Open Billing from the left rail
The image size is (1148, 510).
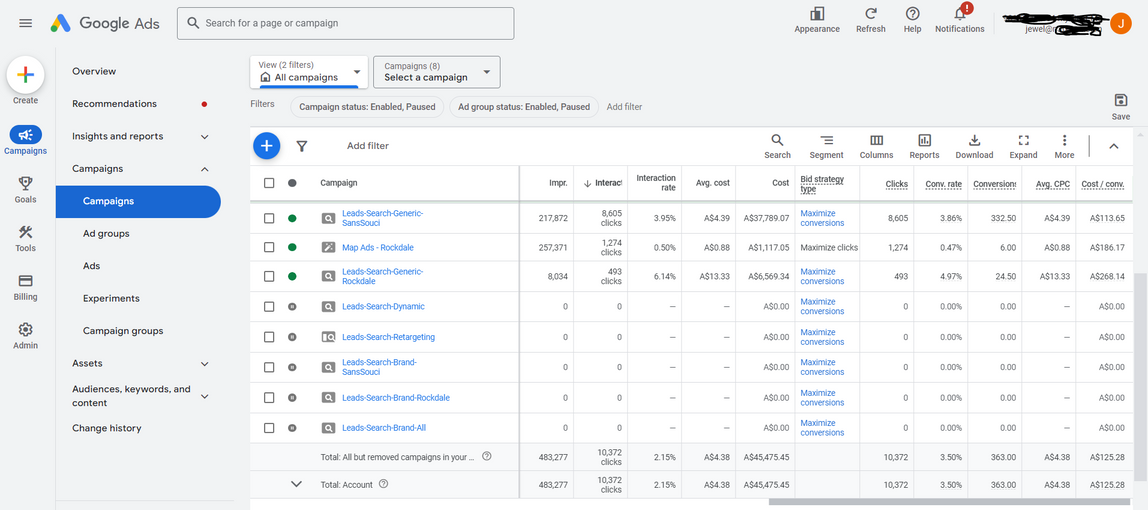tap(26, 281)
